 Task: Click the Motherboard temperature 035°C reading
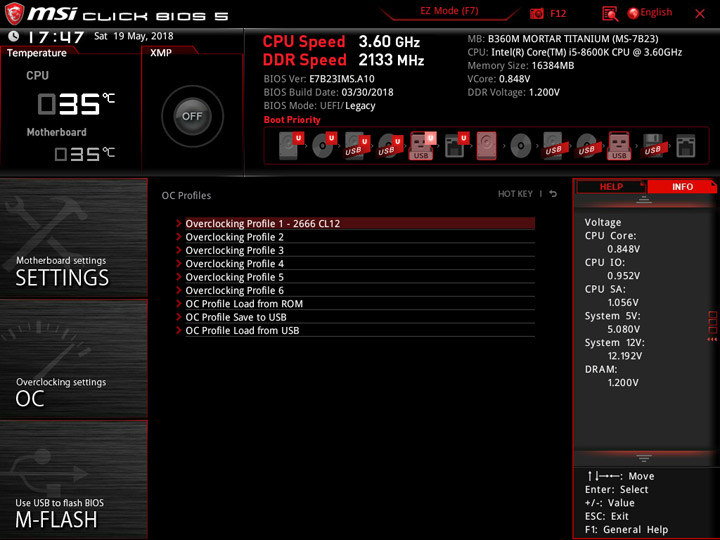coord(84,153)
